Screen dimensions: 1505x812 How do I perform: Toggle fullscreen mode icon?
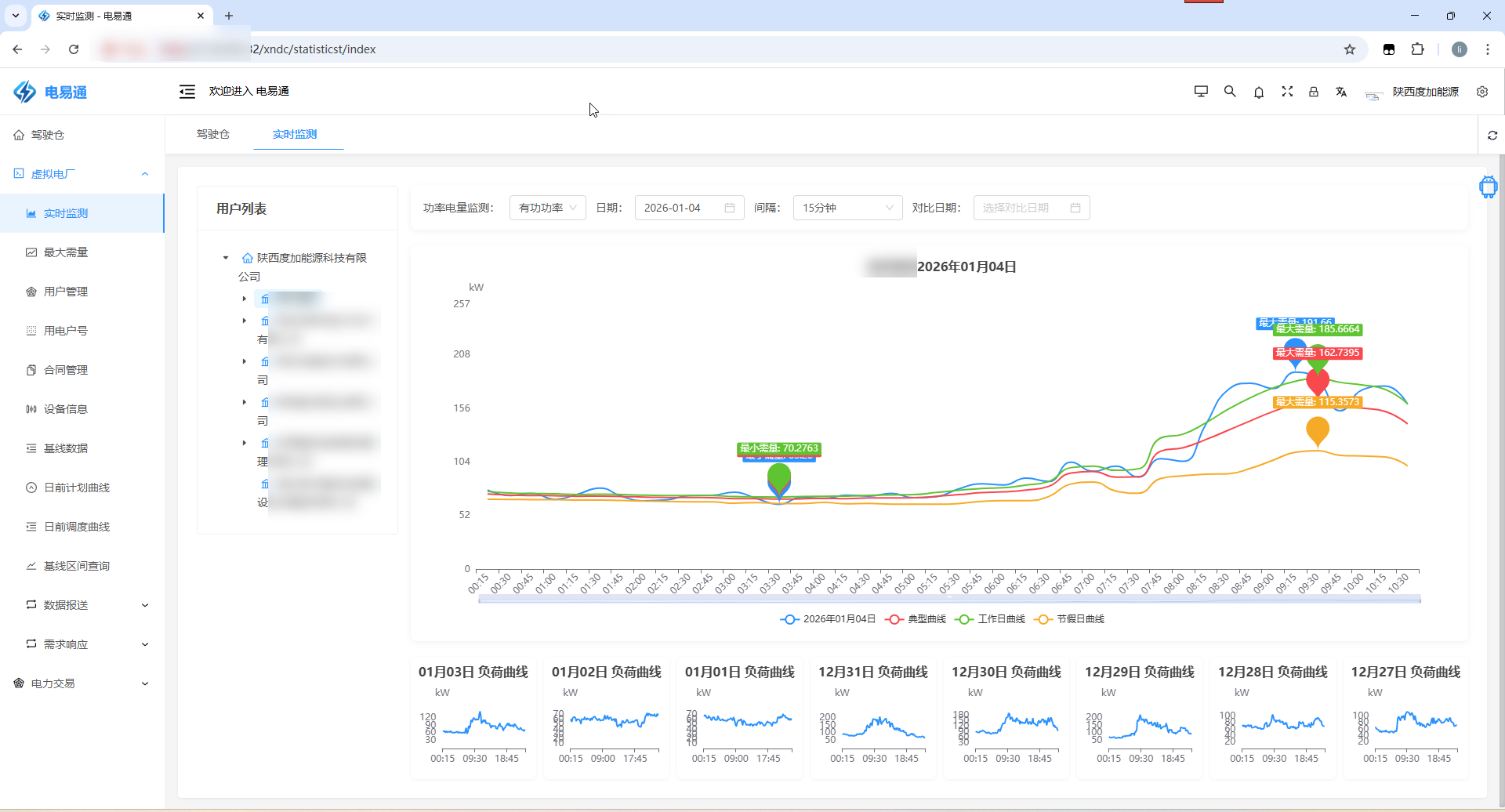click(1287, 92)
